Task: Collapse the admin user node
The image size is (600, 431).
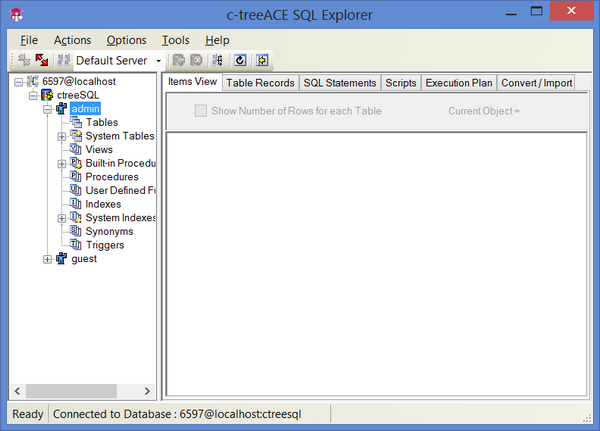Action: pyautogui.click(x=48, y=109)
